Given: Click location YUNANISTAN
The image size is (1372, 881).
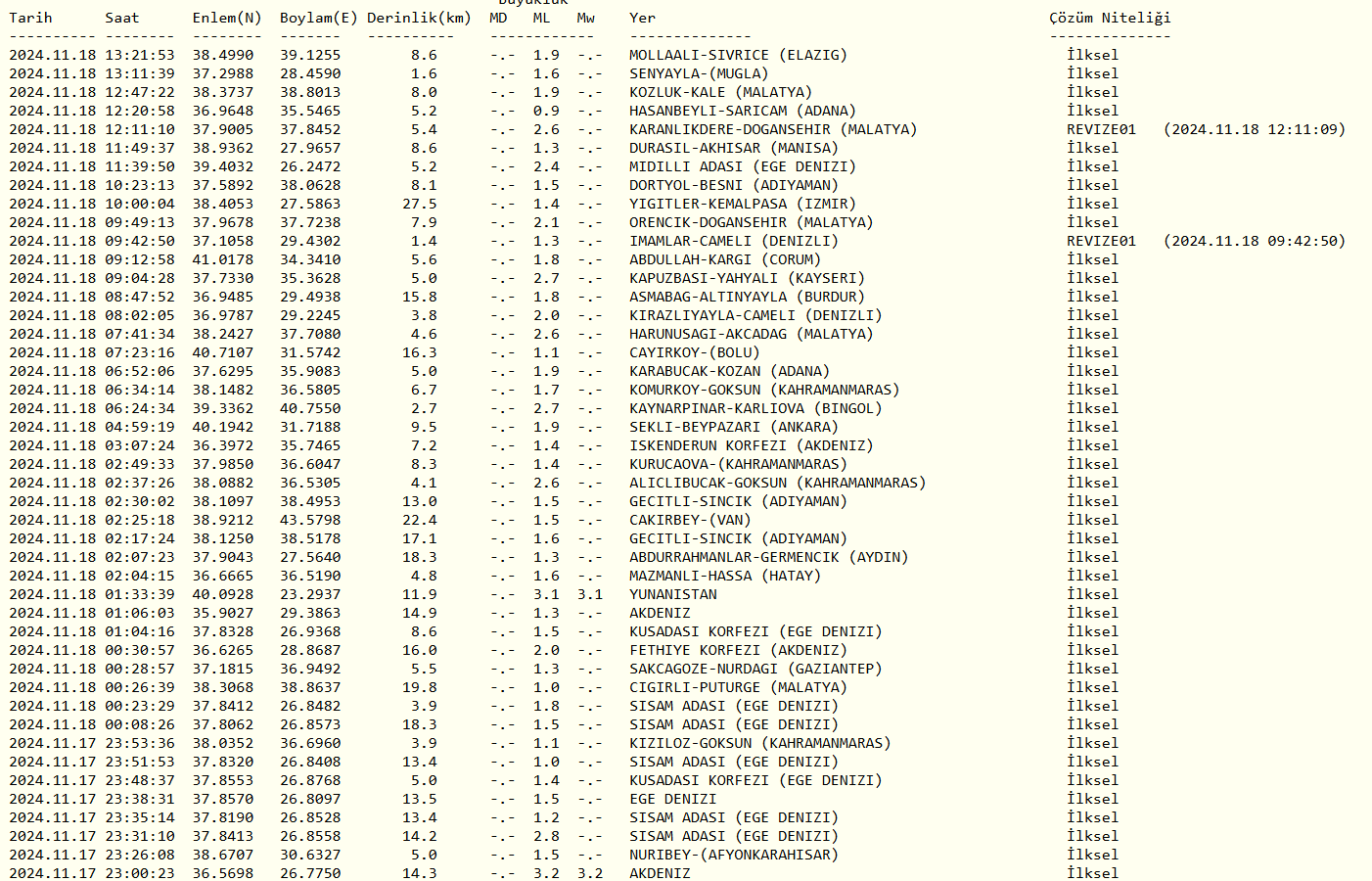Looking at the screenshot, I should [673, 594].
